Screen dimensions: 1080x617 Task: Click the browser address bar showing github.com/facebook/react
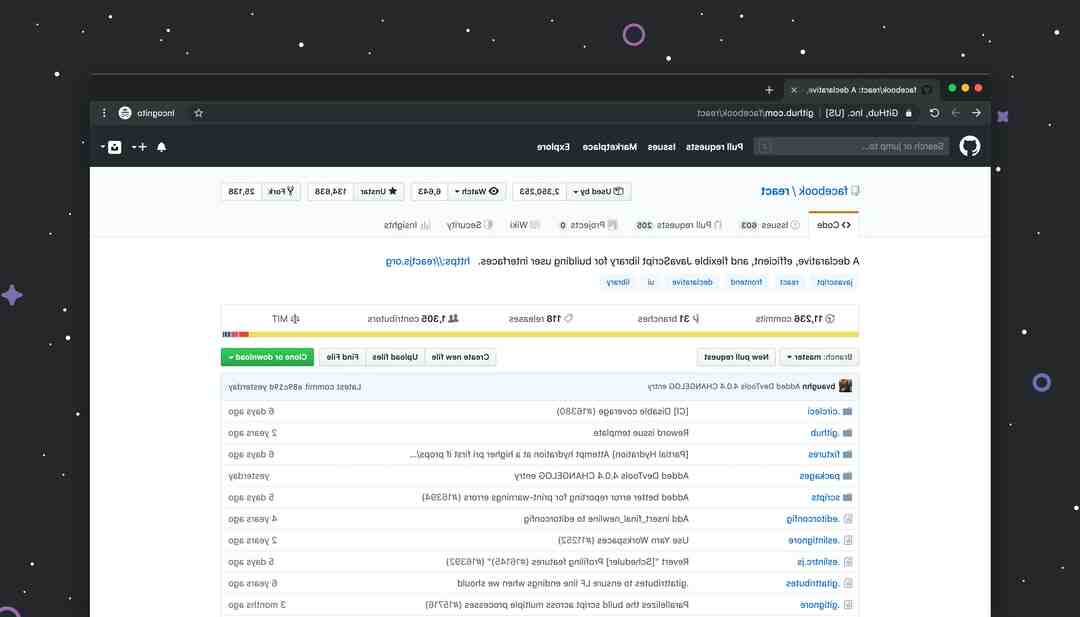tap(755, 113)
